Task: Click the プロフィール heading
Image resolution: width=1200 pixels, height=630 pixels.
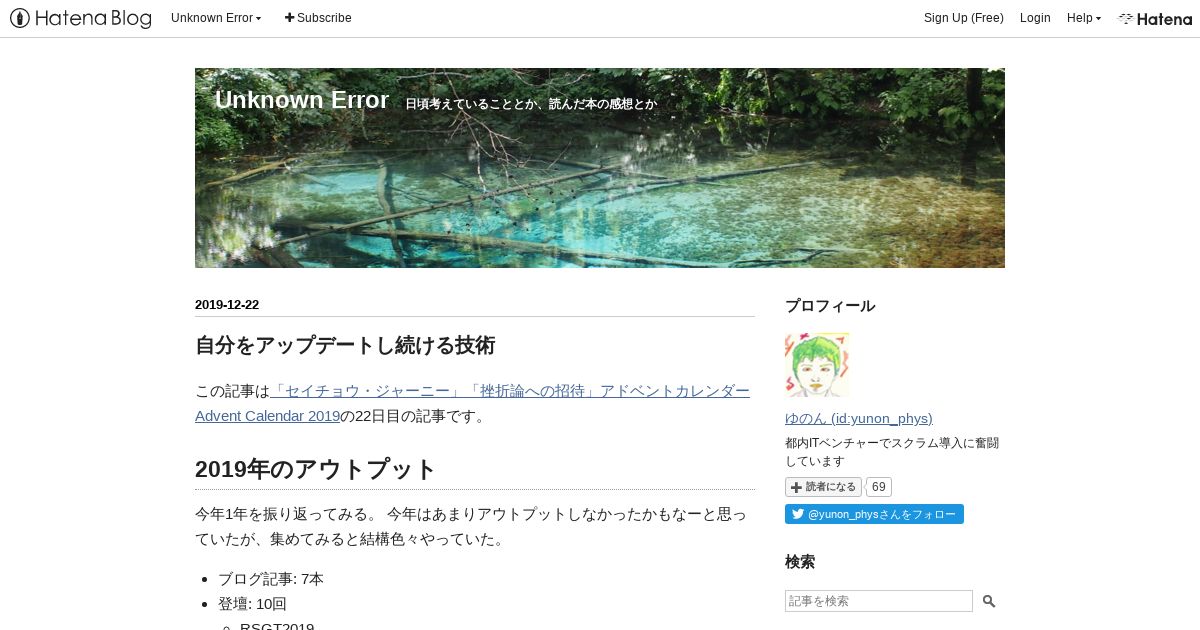Action: click(x=830, y=306)
